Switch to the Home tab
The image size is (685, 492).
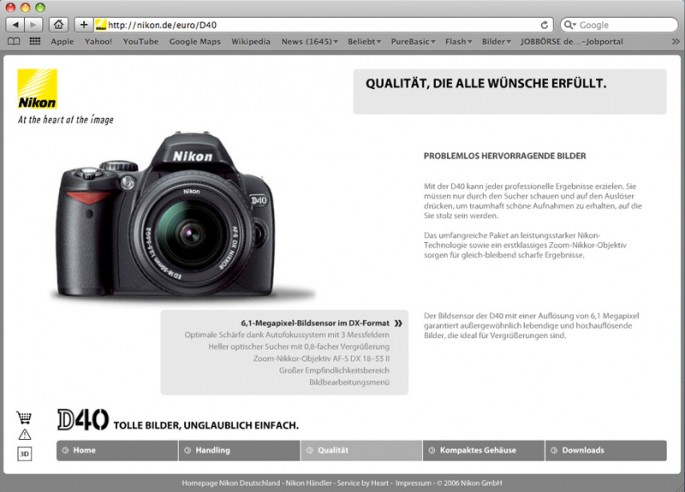pos(117,450)
